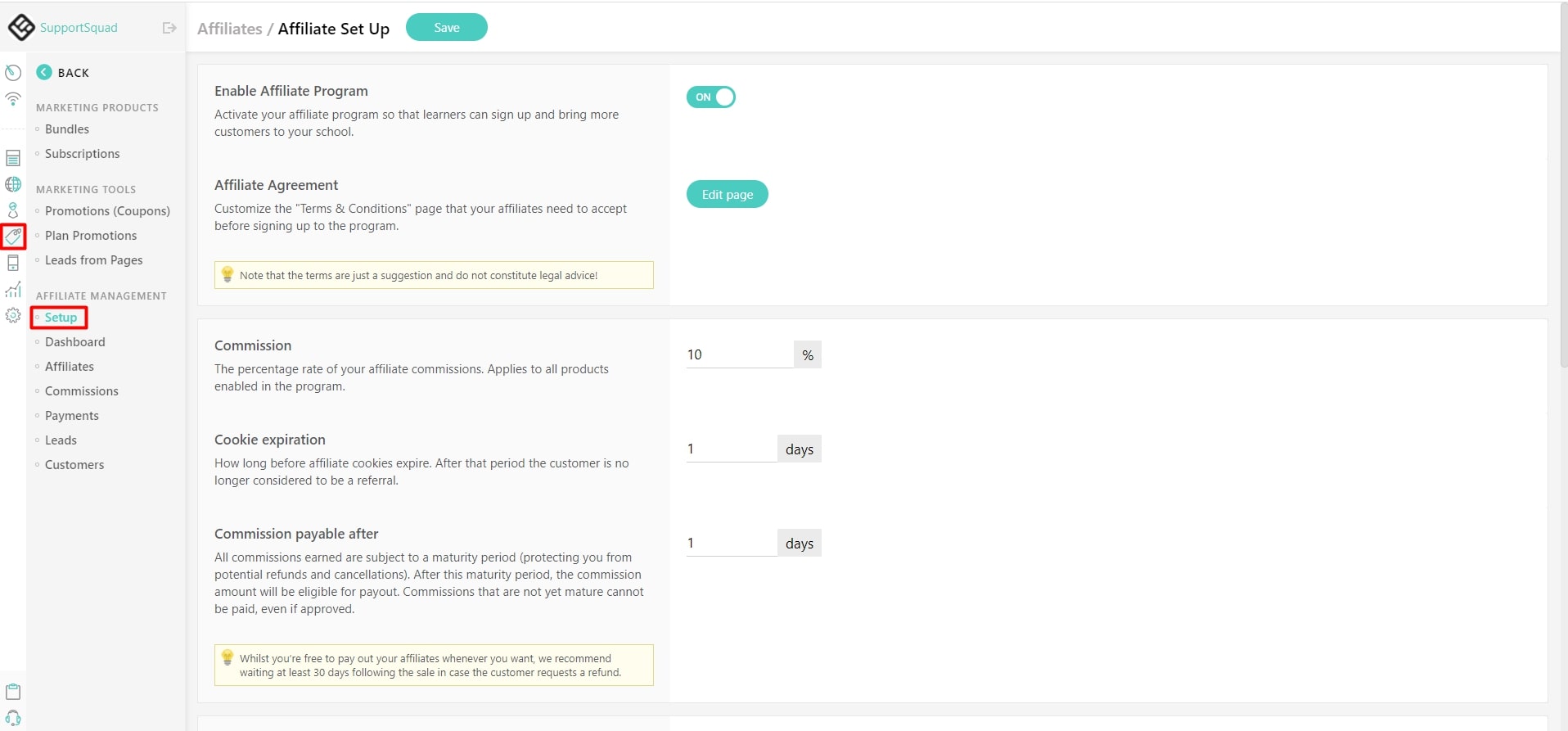
Task: Open the users person icon in sidebar
Action: 13,210
